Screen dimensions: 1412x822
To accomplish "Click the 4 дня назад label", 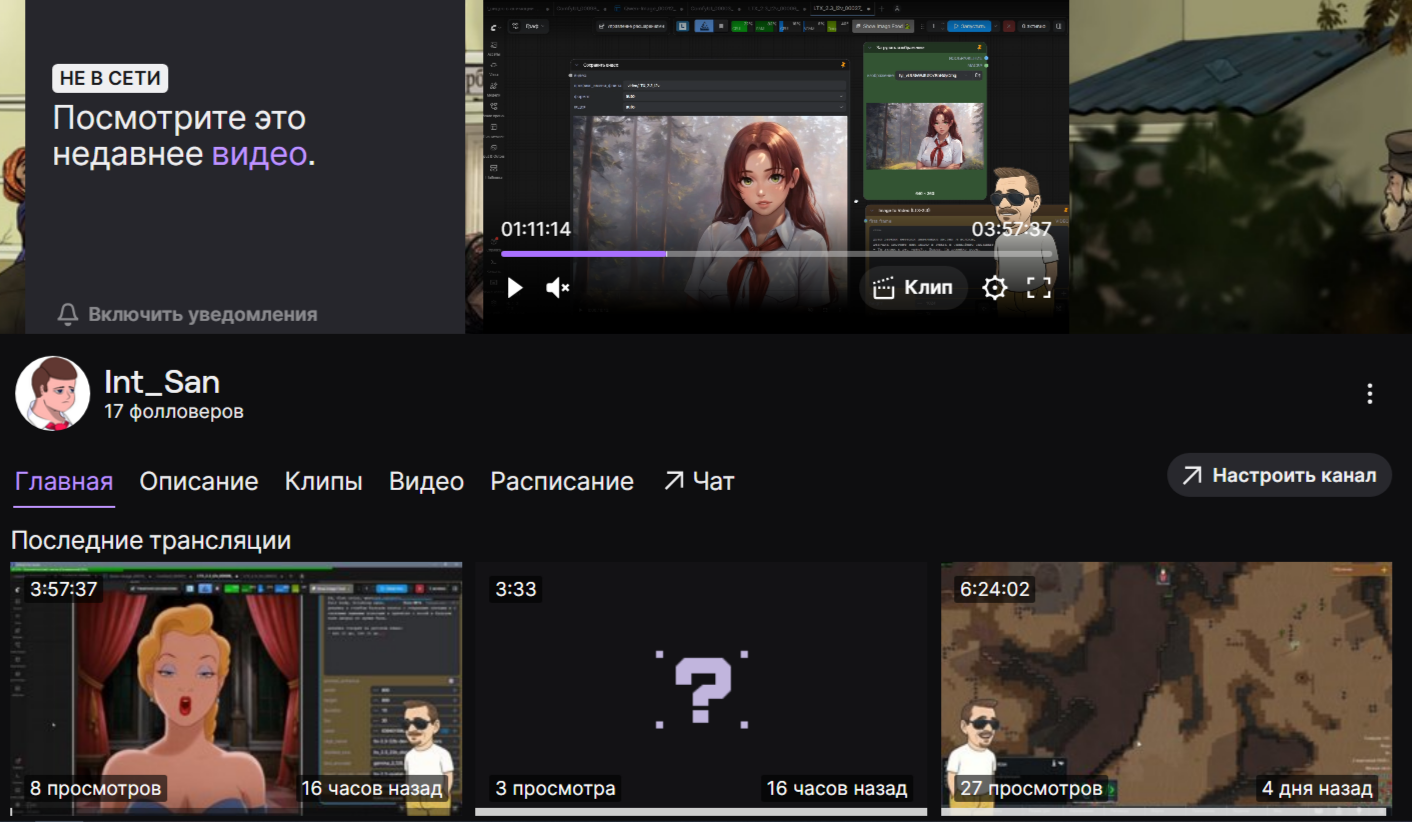I will (1317, 788).
